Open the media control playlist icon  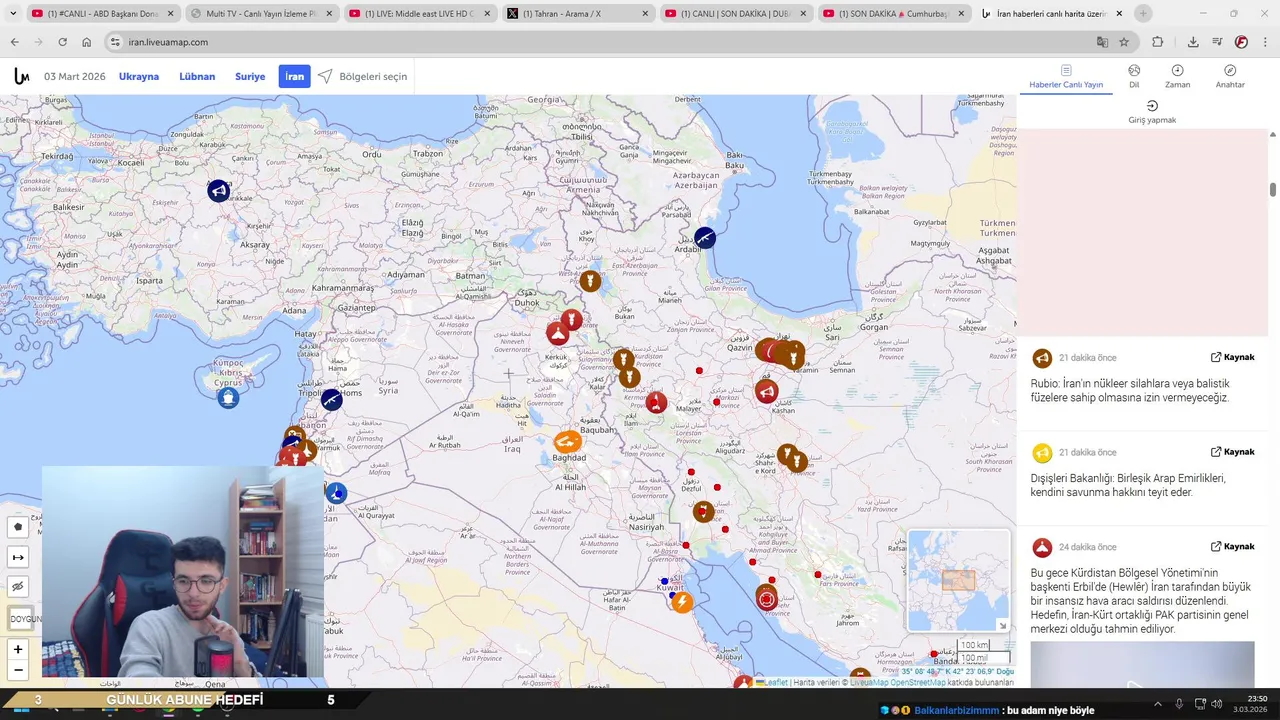(x=1217, y=42)
